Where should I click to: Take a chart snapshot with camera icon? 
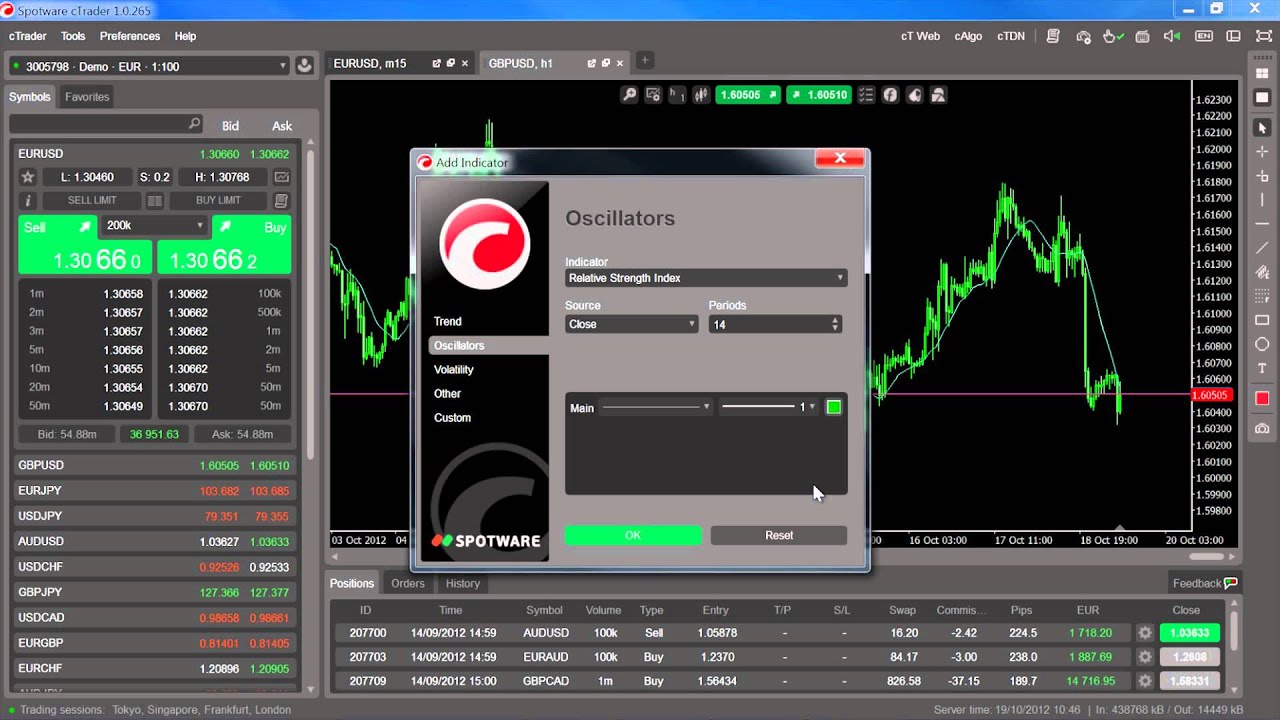tap(1262, 428)
